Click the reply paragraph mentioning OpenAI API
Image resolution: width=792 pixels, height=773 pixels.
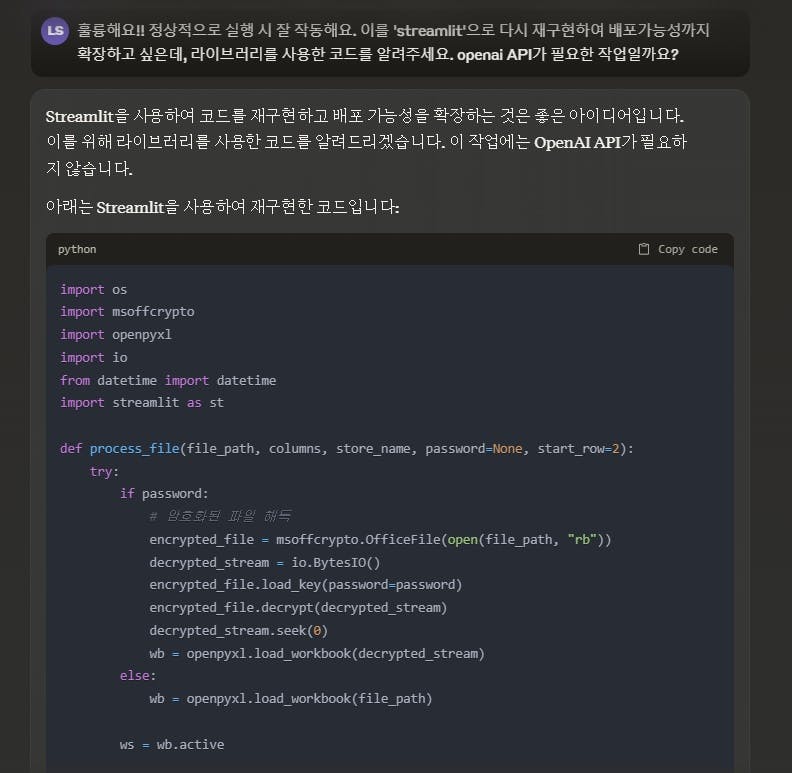[x=366, y=142]
